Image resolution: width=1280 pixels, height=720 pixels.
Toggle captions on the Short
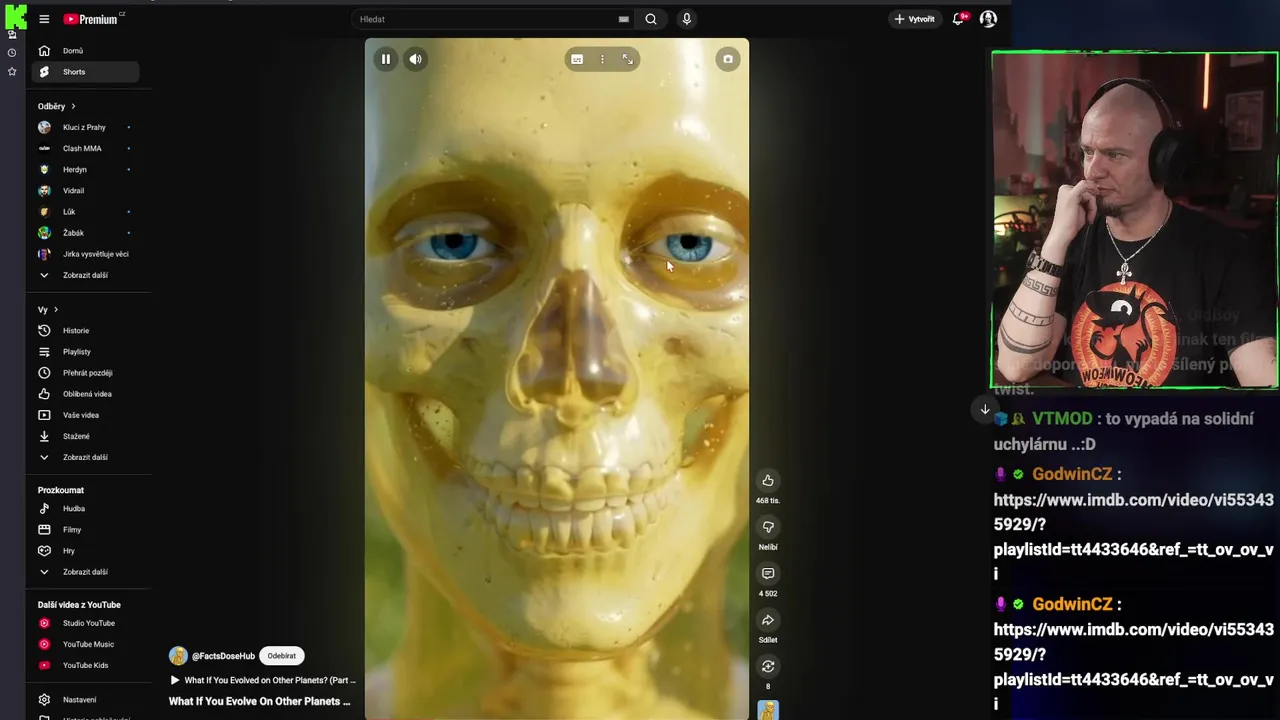pyautogui.click(x=577, y=59)
